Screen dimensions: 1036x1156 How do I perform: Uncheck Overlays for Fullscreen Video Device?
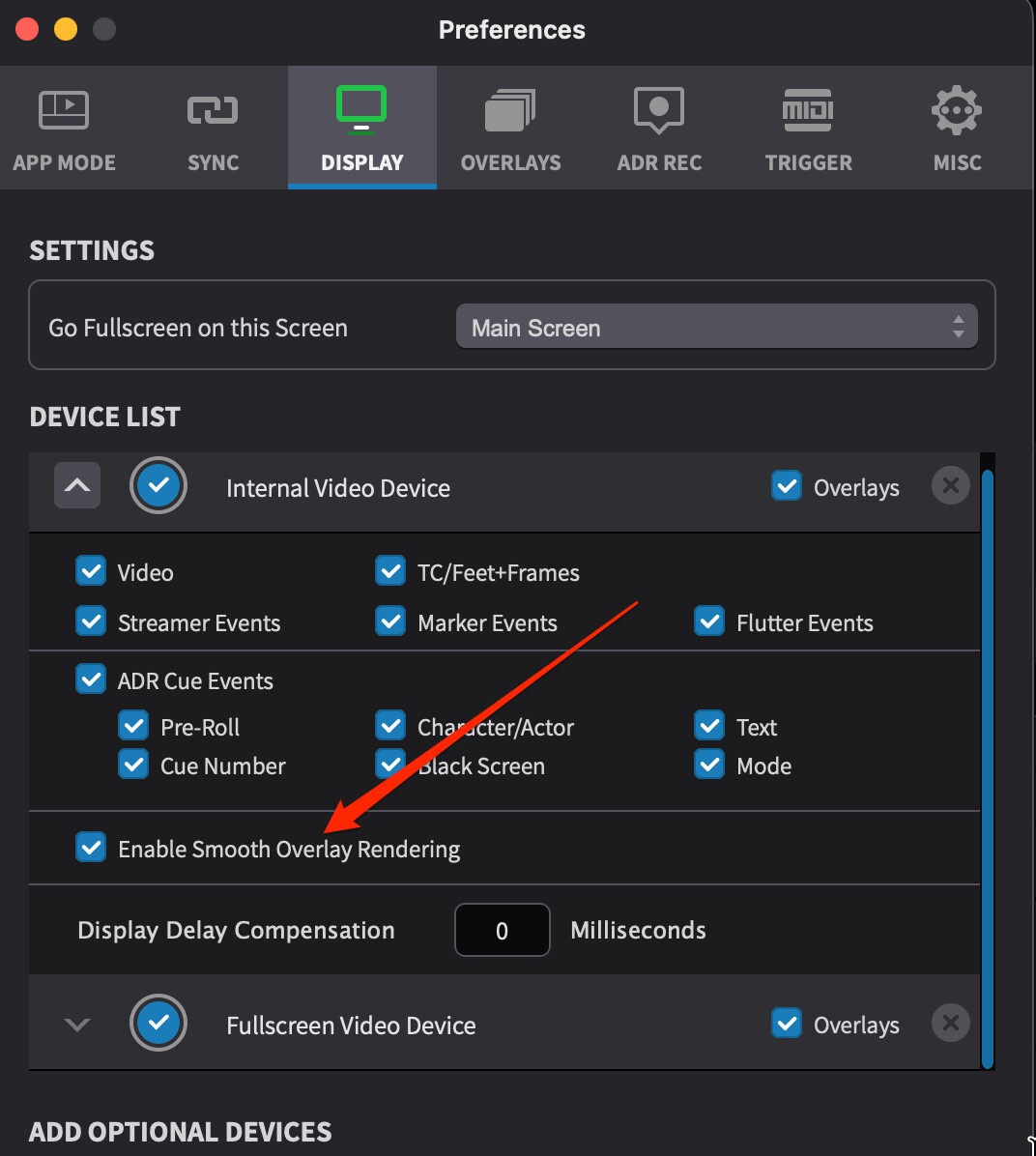pyautogui.click(x=787, y=1024)
